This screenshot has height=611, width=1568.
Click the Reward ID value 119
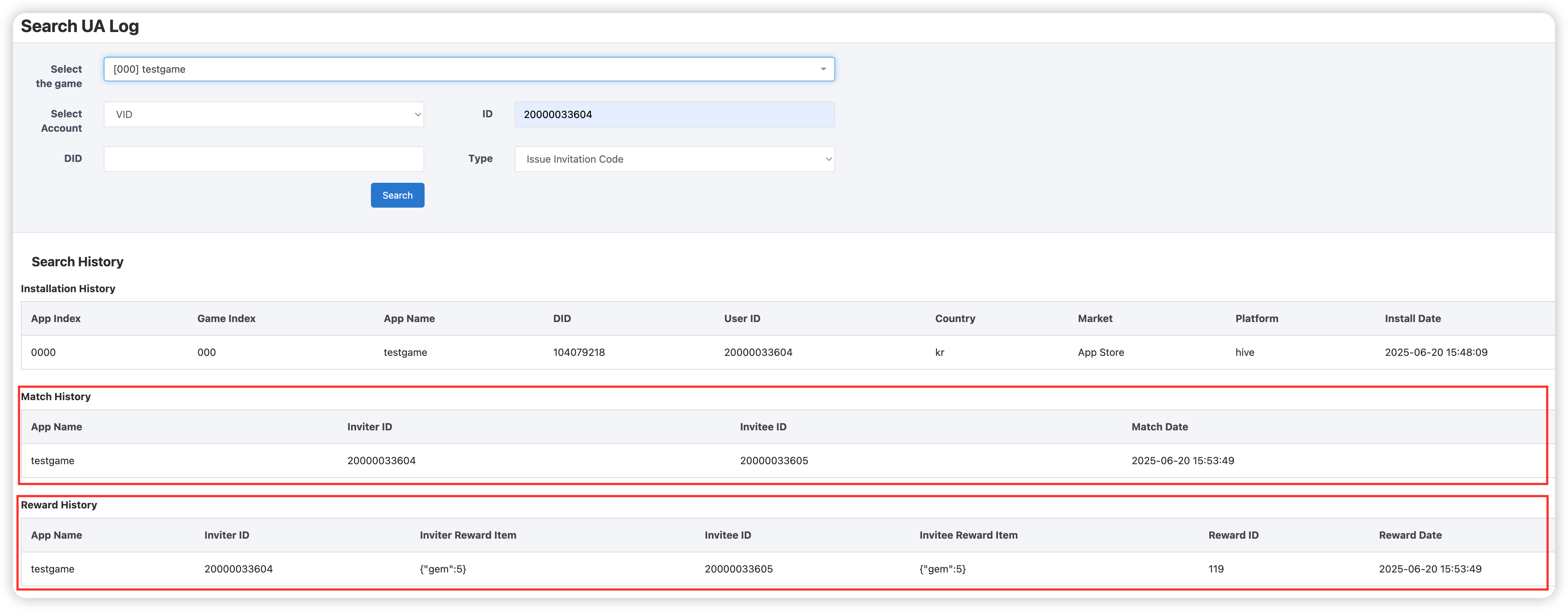coord(1215,569)
